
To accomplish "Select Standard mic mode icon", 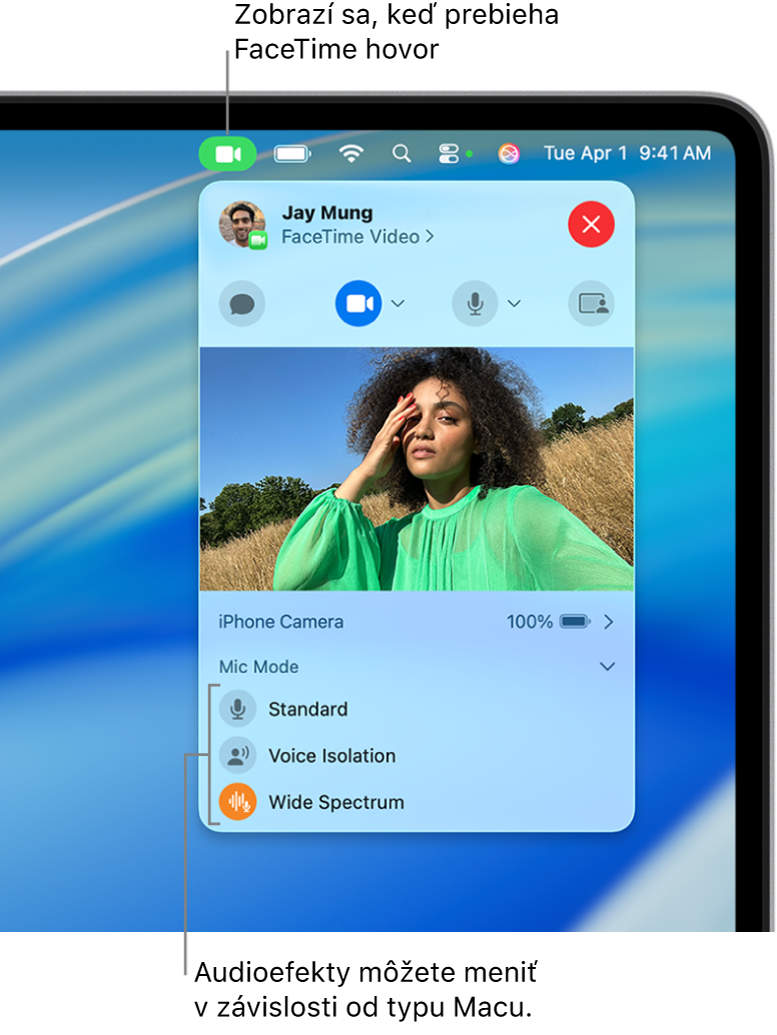I will [x=238, y=709].
